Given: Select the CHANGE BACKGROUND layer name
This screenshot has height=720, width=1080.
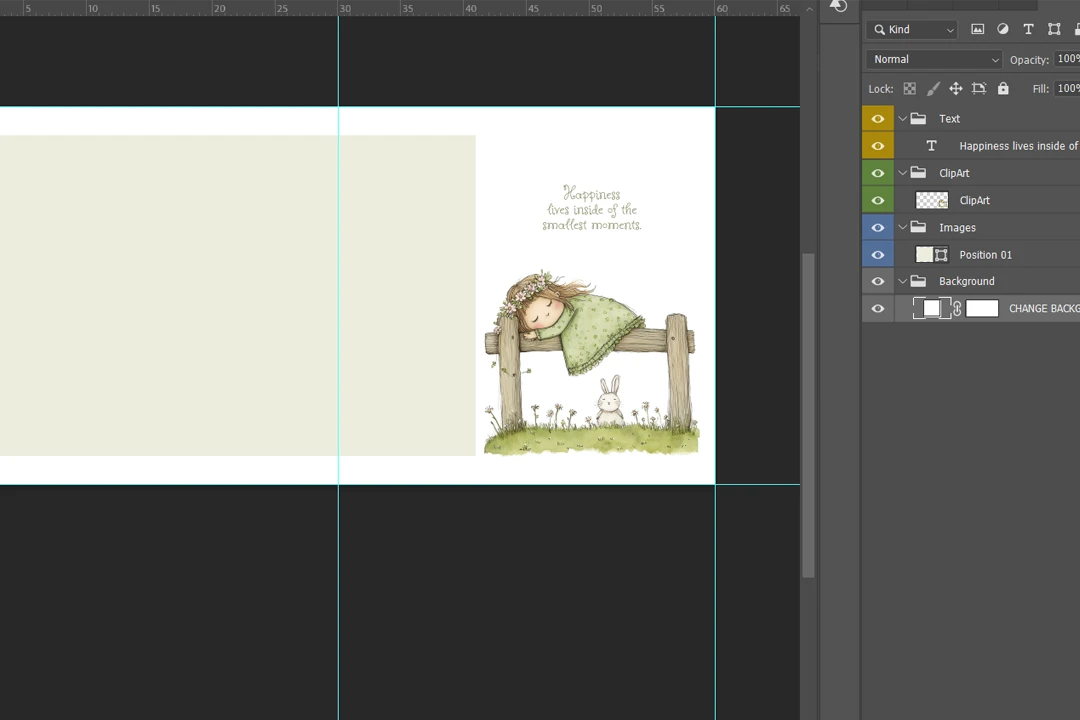Looking at the screenshot, I should tap(1044, 309).
